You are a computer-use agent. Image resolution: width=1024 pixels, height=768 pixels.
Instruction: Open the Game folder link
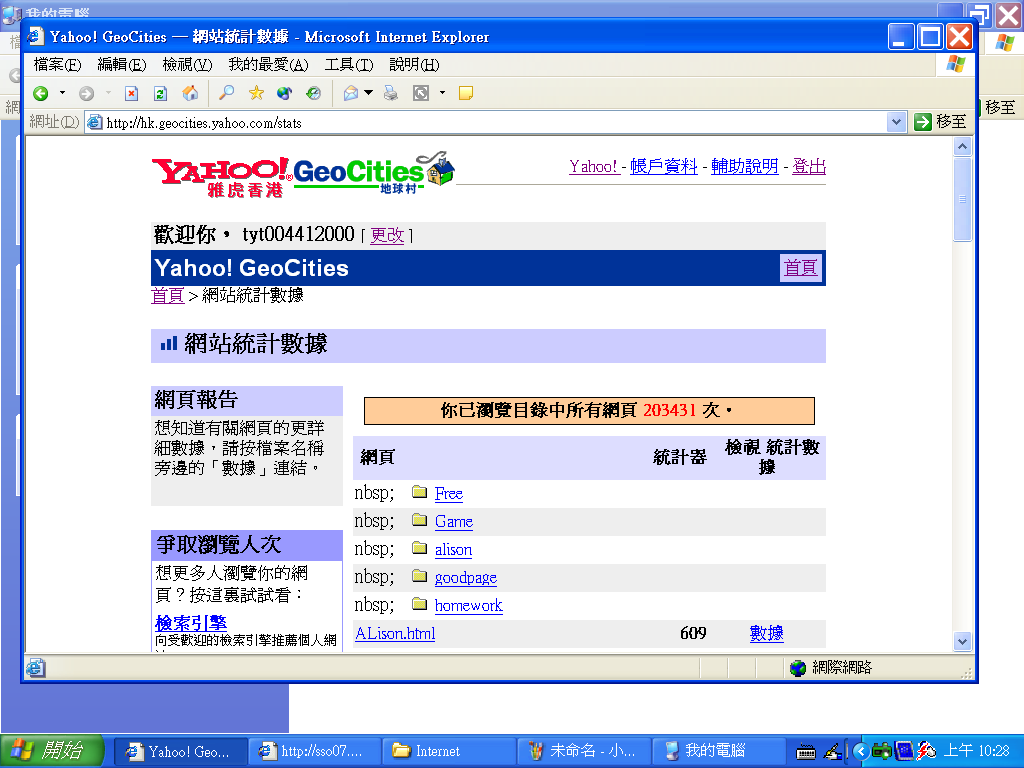454,522
